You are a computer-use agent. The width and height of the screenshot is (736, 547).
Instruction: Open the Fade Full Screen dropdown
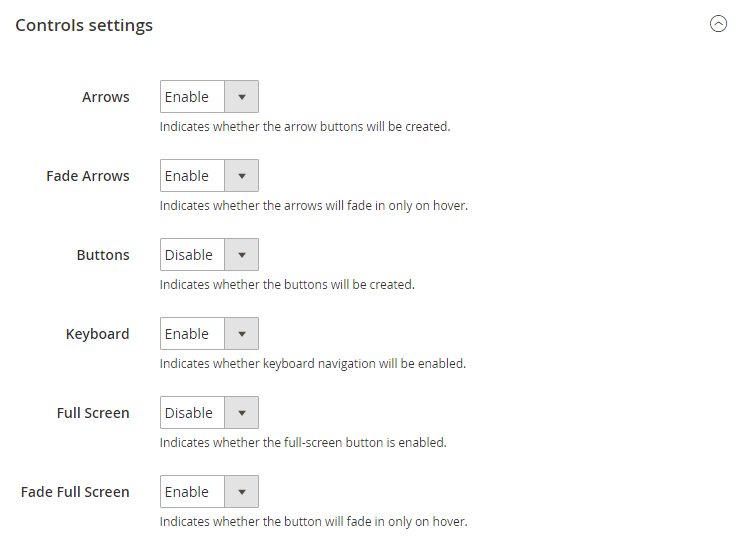[209, 492]
